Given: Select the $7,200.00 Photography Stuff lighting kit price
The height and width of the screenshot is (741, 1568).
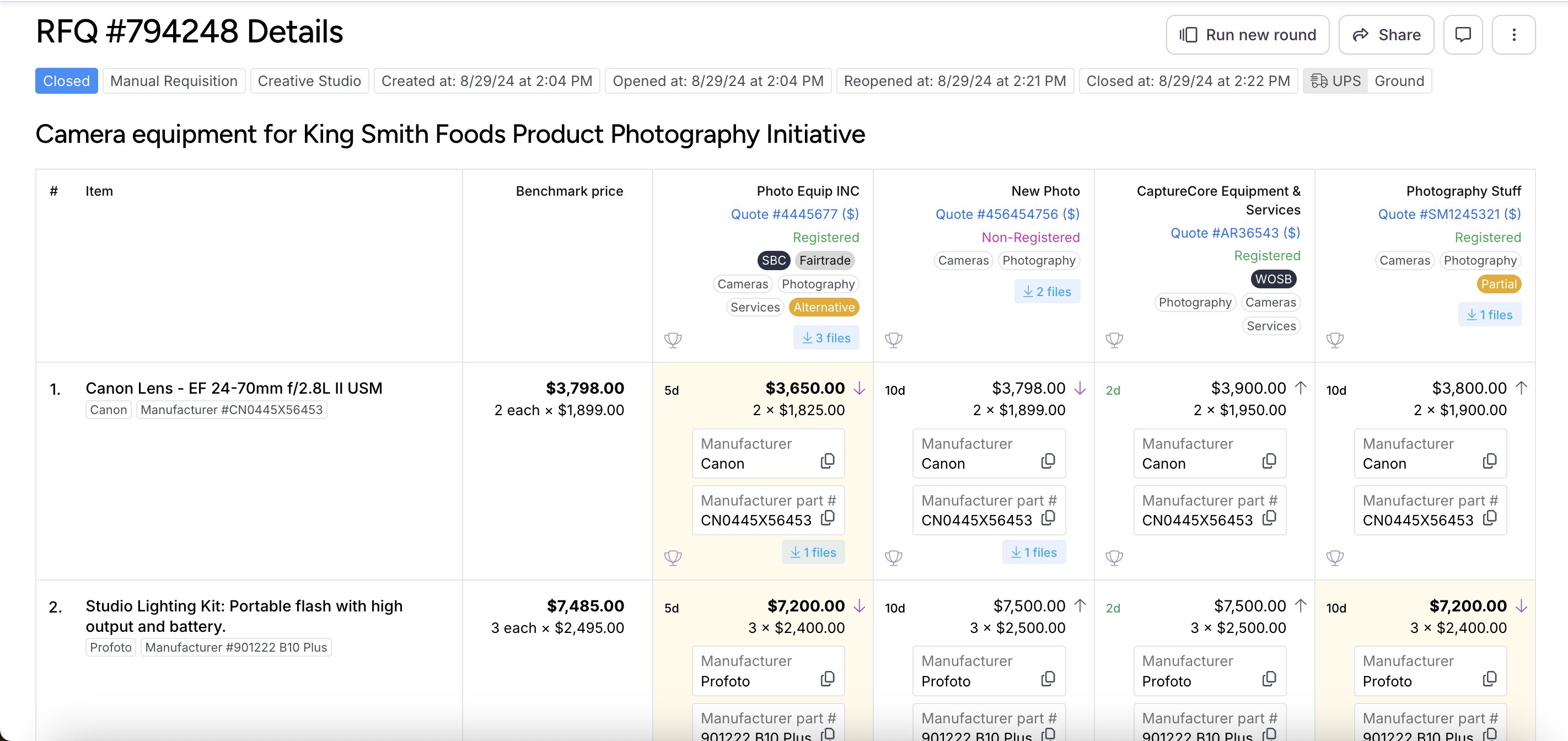Looking at the screenshot, I should coord(1468,605).
